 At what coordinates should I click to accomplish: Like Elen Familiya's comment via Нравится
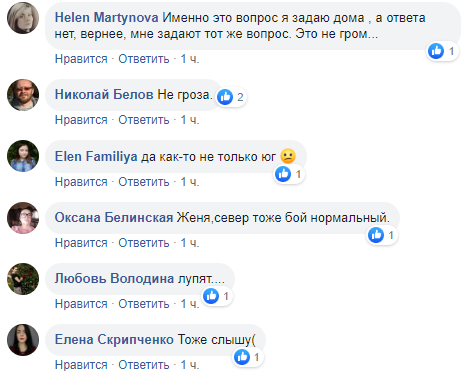pos(81,182)
